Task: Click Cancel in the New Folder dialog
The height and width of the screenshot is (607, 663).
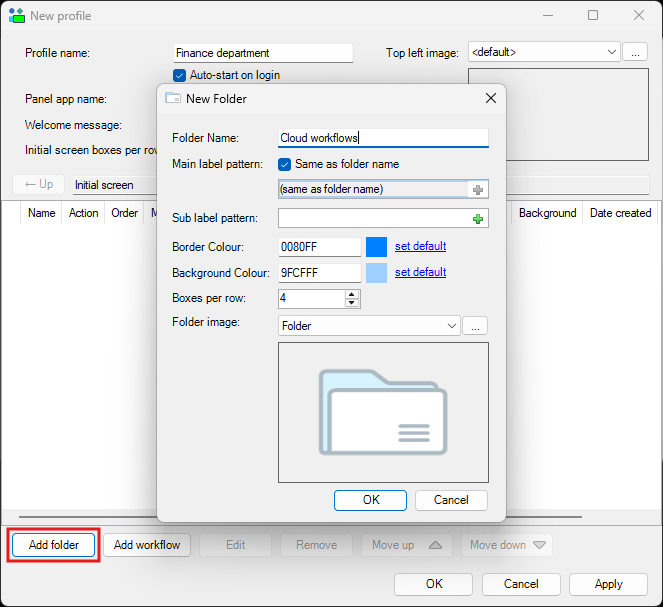Action: (451, 500)
